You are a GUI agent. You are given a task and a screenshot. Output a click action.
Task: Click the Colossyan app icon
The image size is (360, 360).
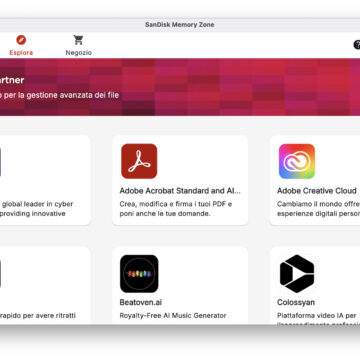click(x=297, y=274)
